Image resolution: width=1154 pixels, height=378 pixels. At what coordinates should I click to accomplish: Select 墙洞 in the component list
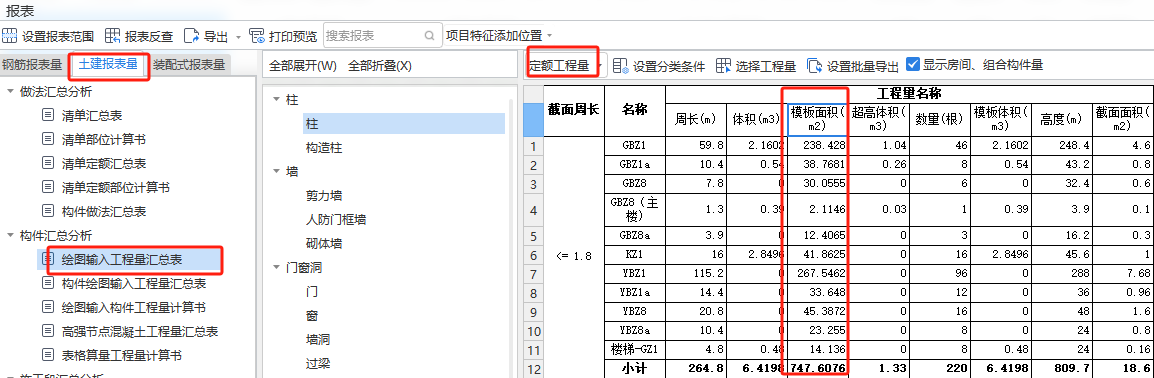(318, 340)
